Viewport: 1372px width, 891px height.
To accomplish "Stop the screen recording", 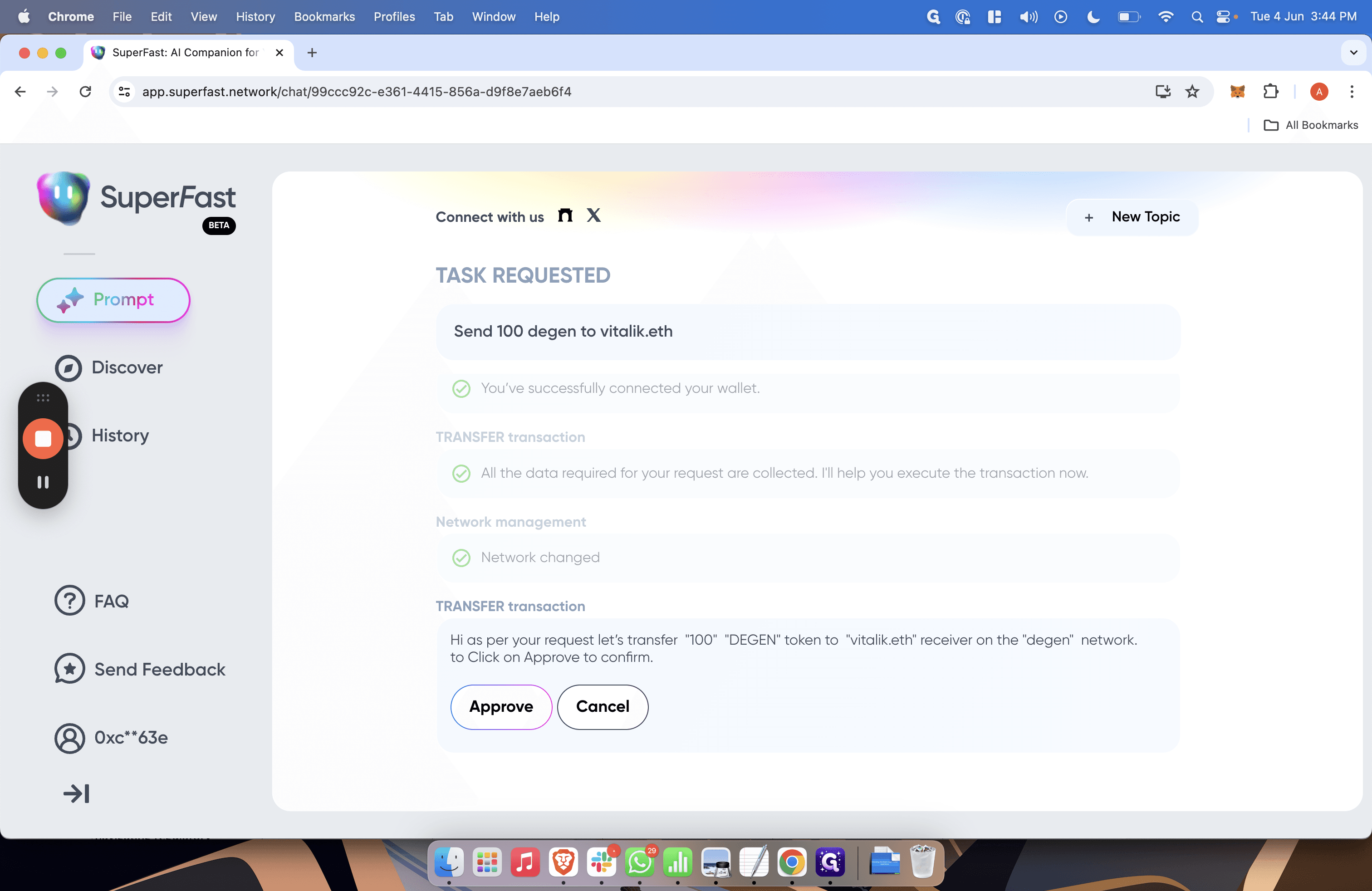I will pos(43,439).
